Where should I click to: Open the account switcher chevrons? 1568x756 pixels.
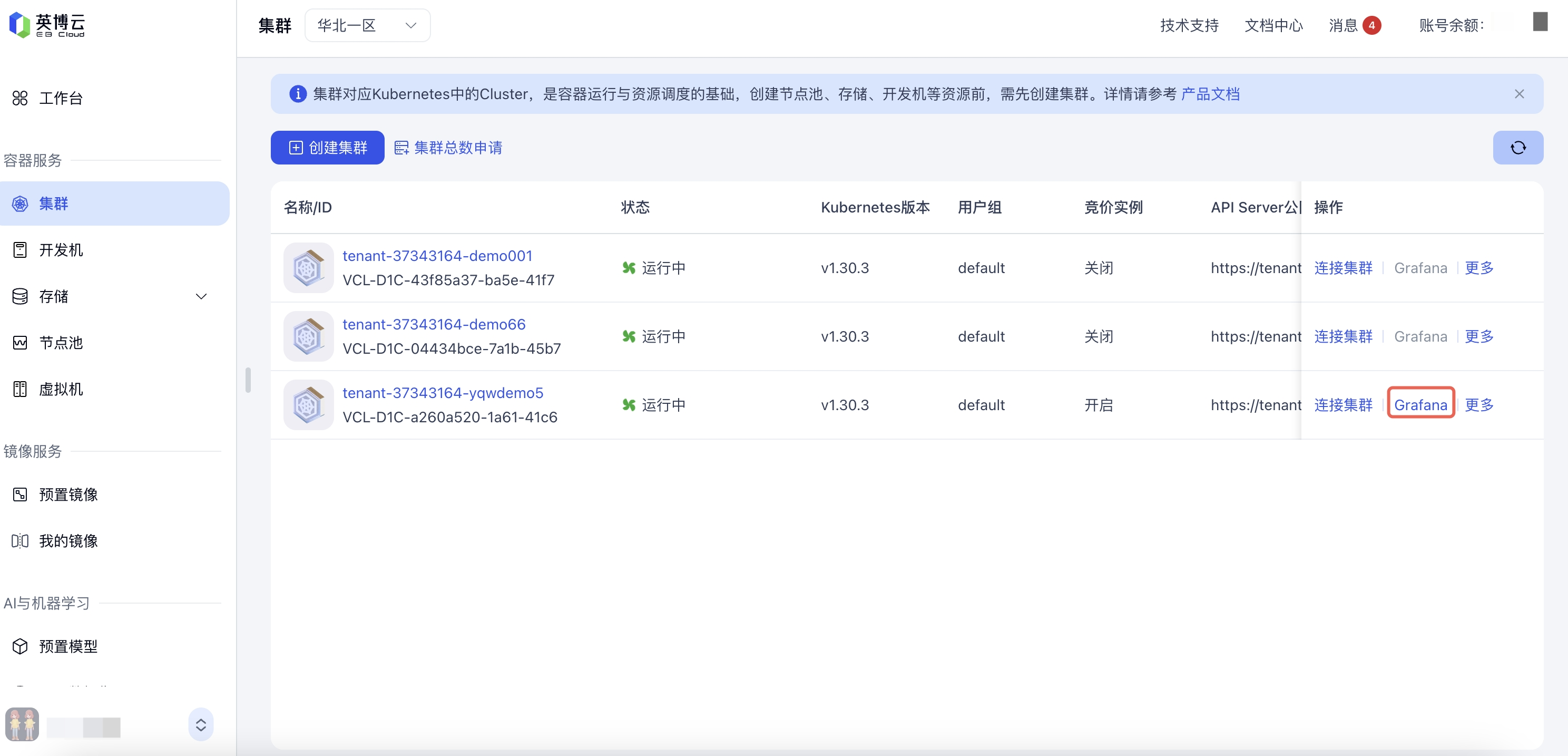[200, 724]
